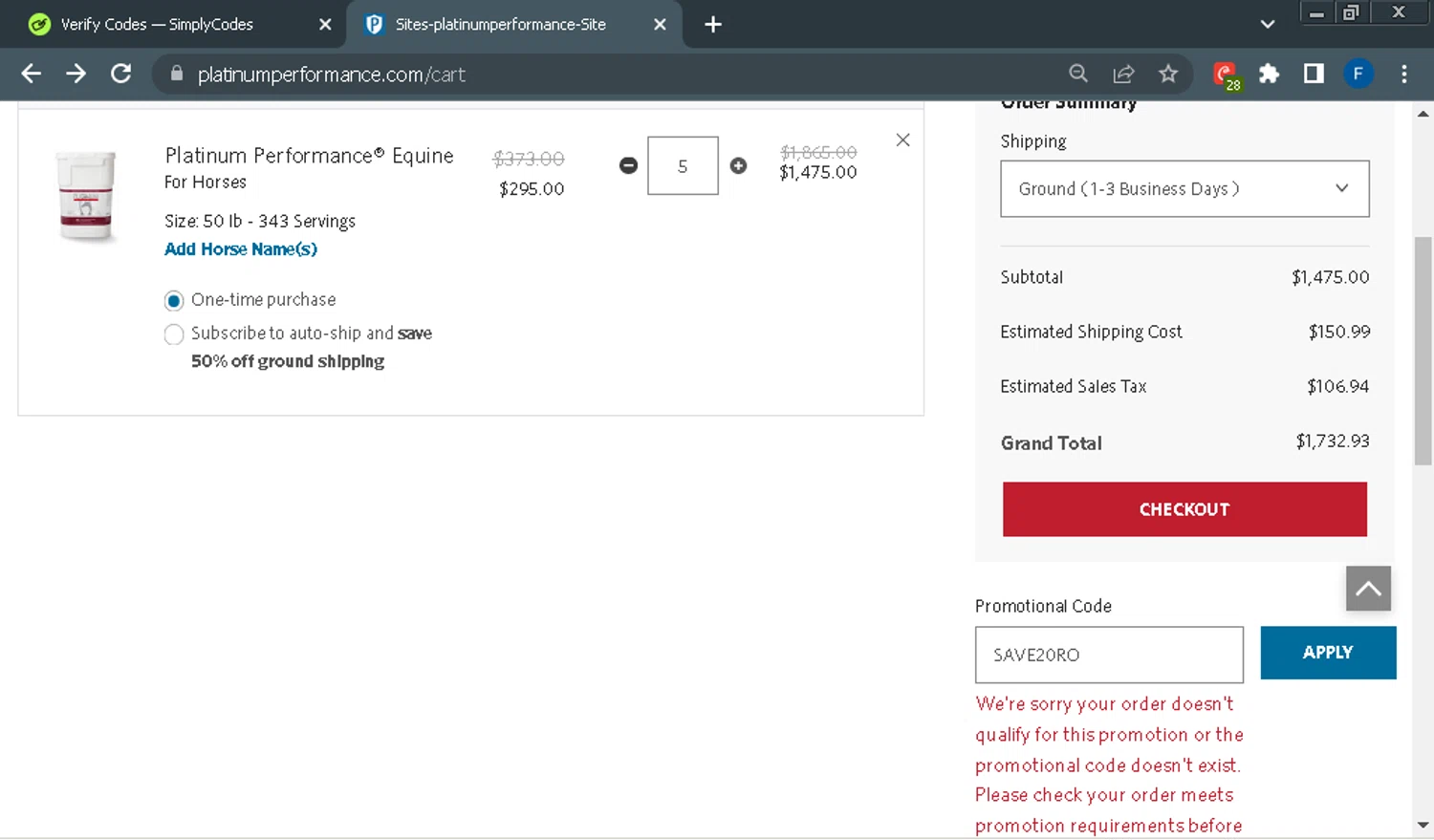
Task: Go back to the previous page
Action: click(x=31, y=74)
